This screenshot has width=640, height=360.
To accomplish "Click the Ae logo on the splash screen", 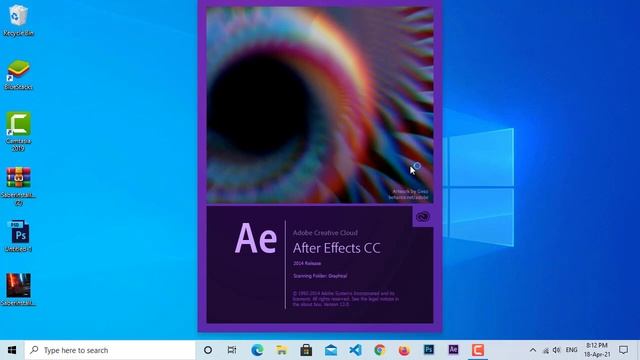I will 256,238.
